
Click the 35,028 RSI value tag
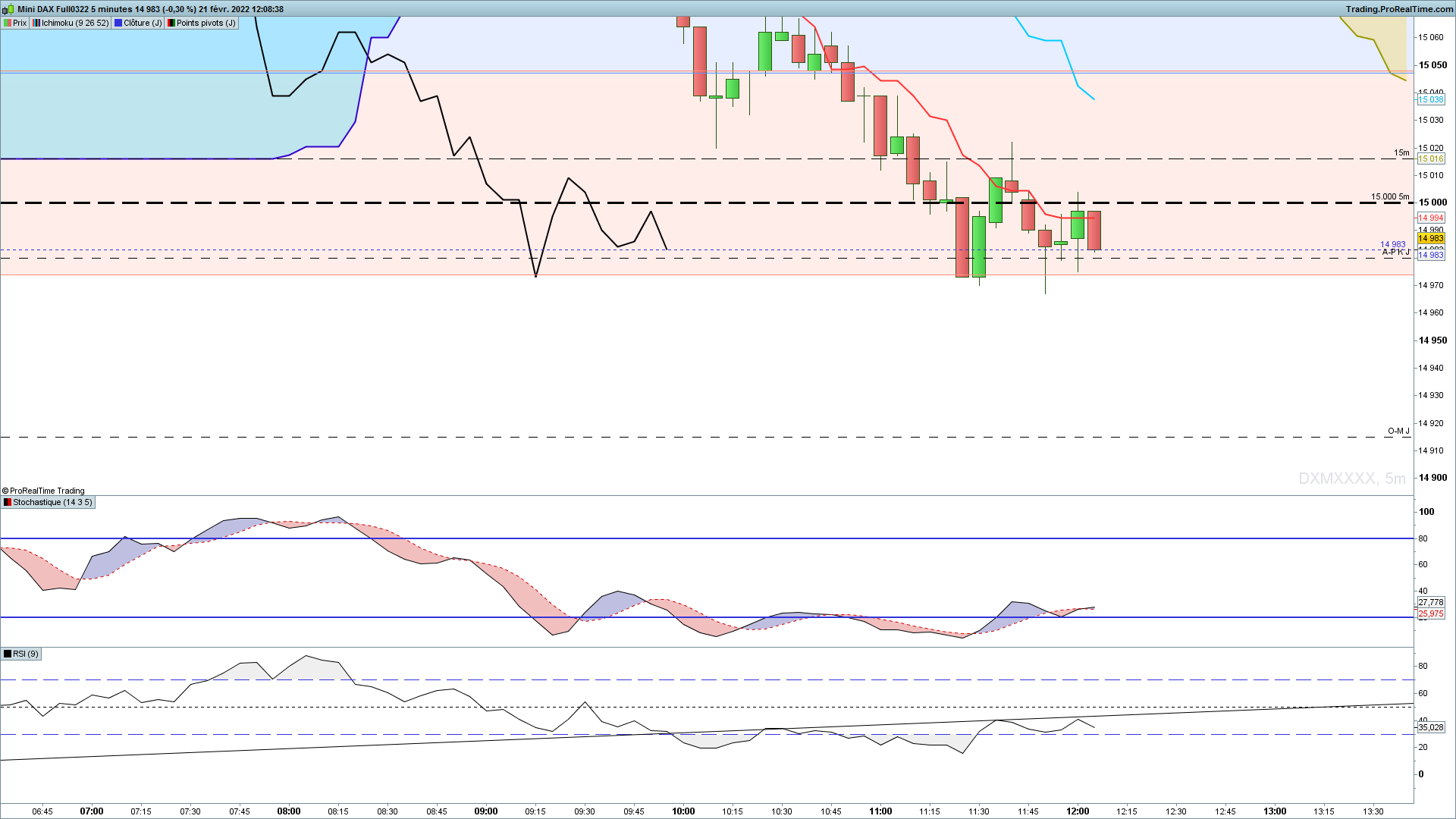(x=1431, y=728)
